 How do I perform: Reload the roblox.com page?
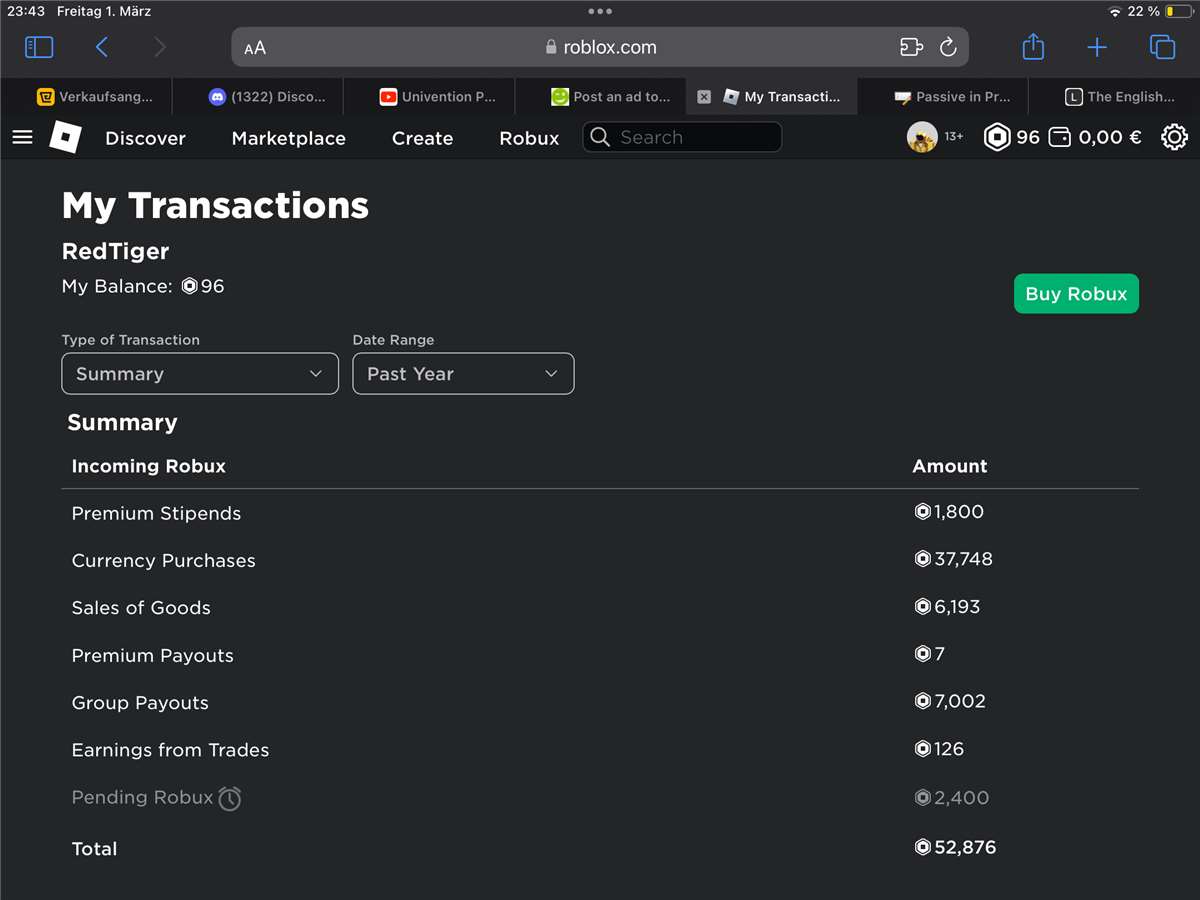click(x=948, y=47)
